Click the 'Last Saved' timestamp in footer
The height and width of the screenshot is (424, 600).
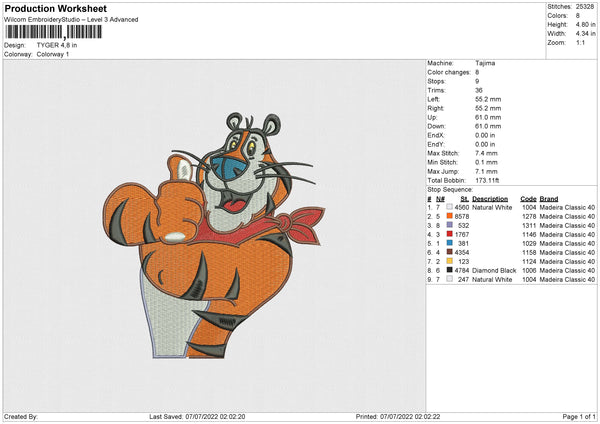click(x=197, y=416)
